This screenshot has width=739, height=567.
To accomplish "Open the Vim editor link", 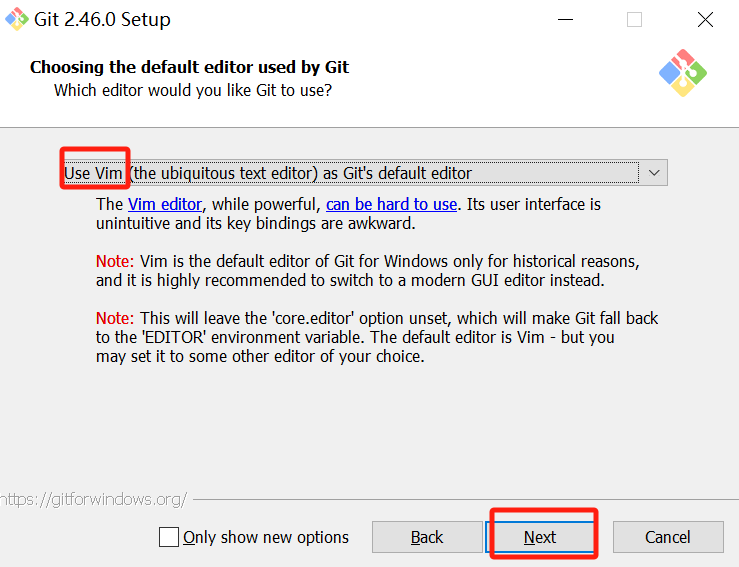I will (x=165, y=204).
